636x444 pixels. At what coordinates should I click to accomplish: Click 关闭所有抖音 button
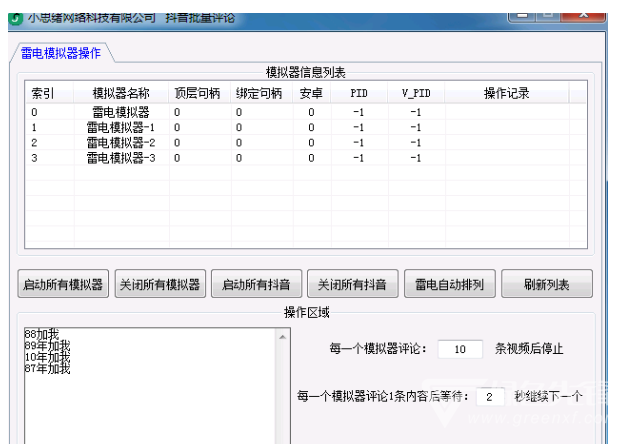(351, 284)
